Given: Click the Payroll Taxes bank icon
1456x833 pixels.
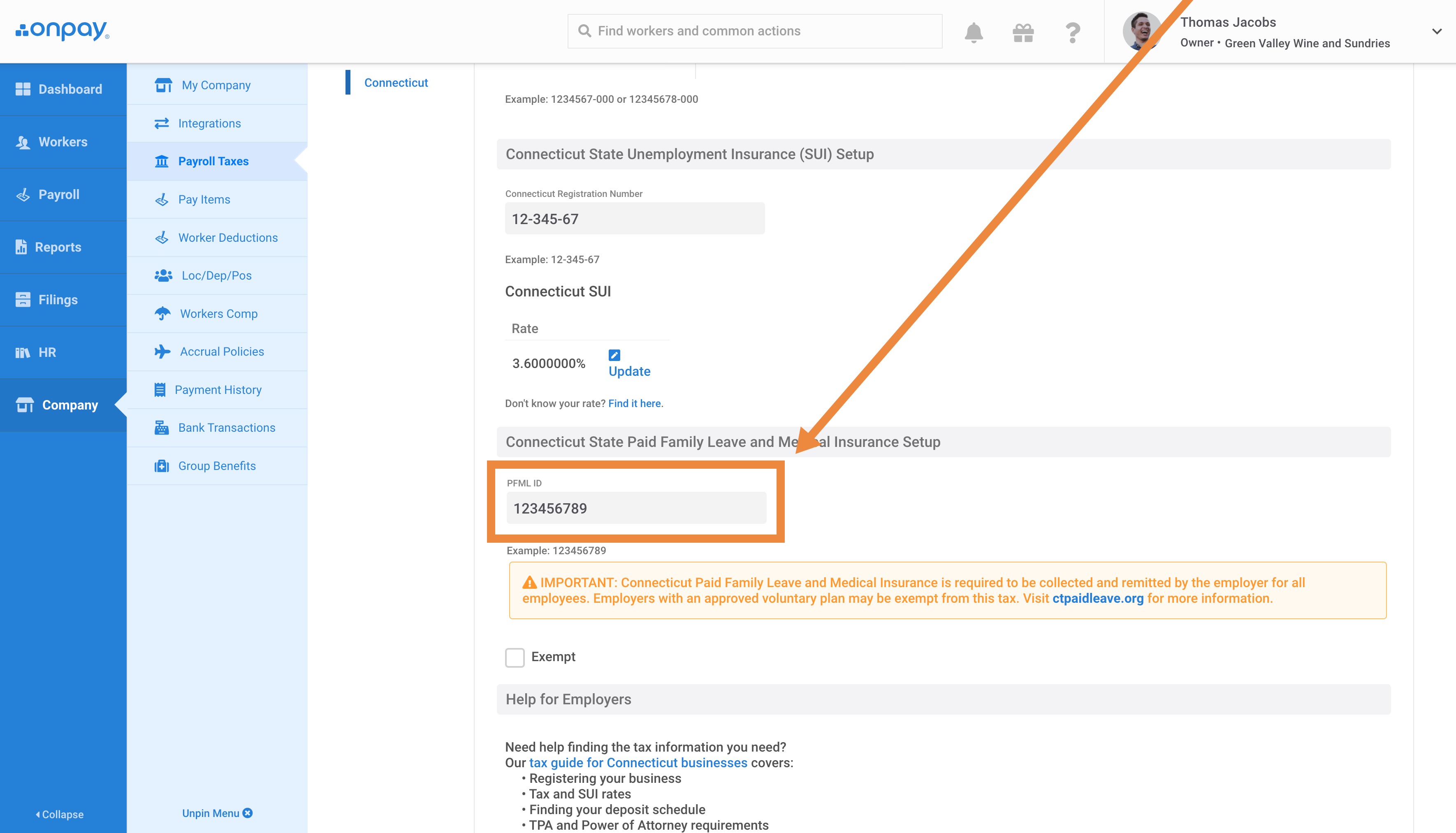Looking at the screenshot, I should pos(162,161).
